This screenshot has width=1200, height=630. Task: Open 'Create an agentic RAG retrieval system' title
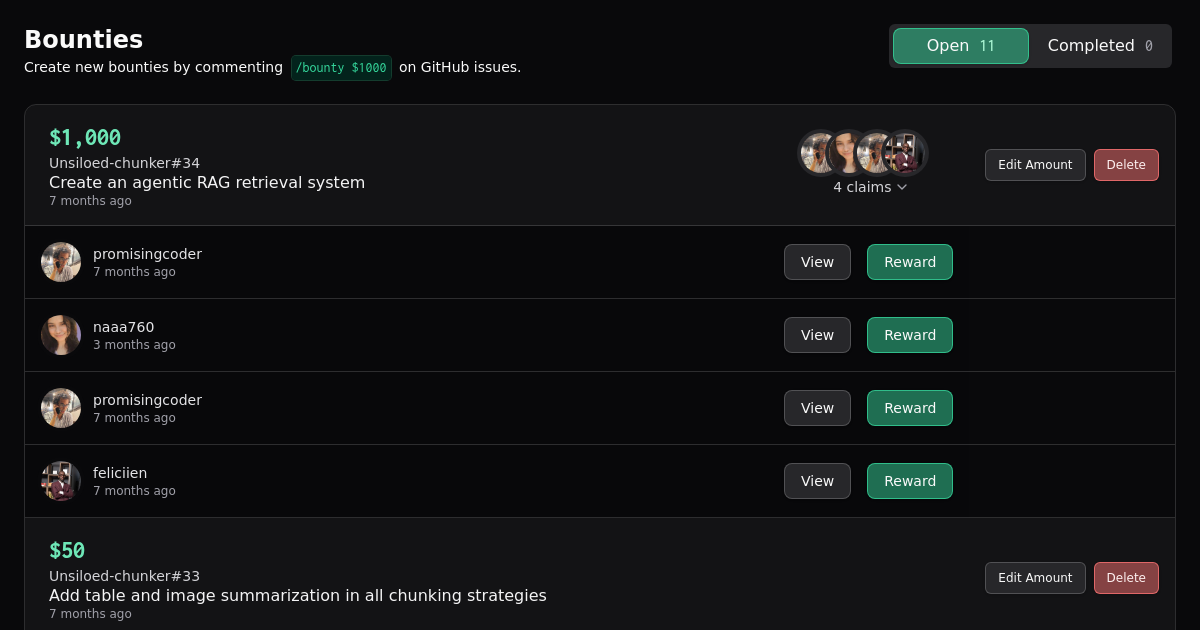207,182
